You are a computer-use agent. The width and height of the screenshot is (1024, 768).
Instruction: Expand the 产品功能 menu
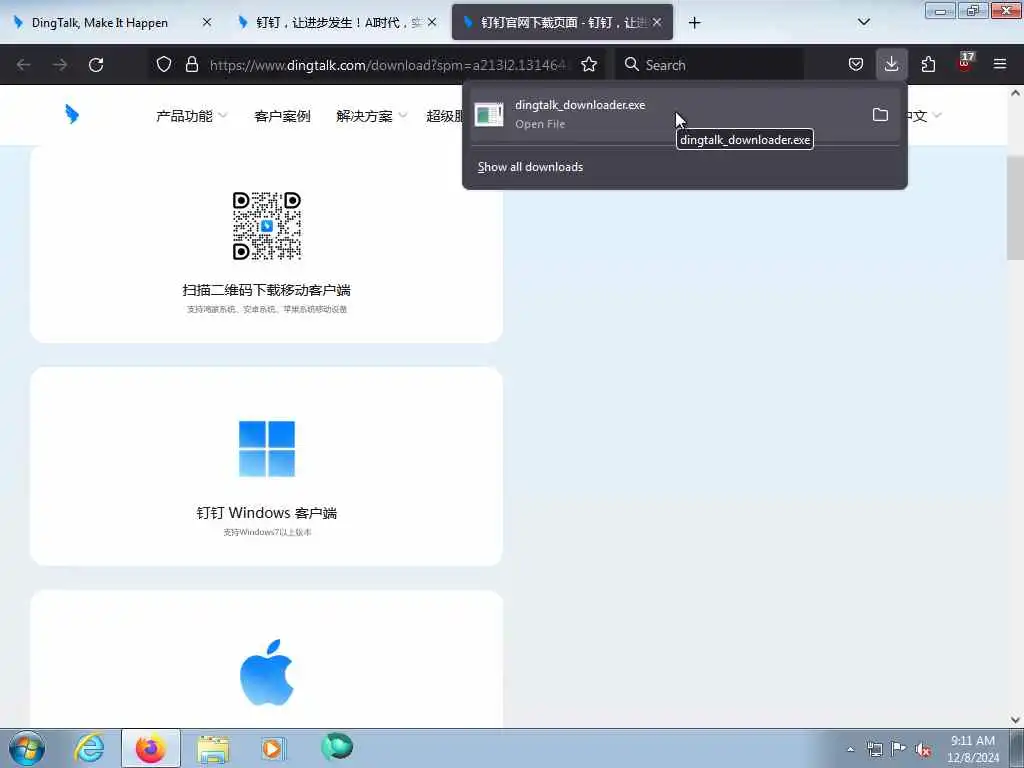point(191,116)
